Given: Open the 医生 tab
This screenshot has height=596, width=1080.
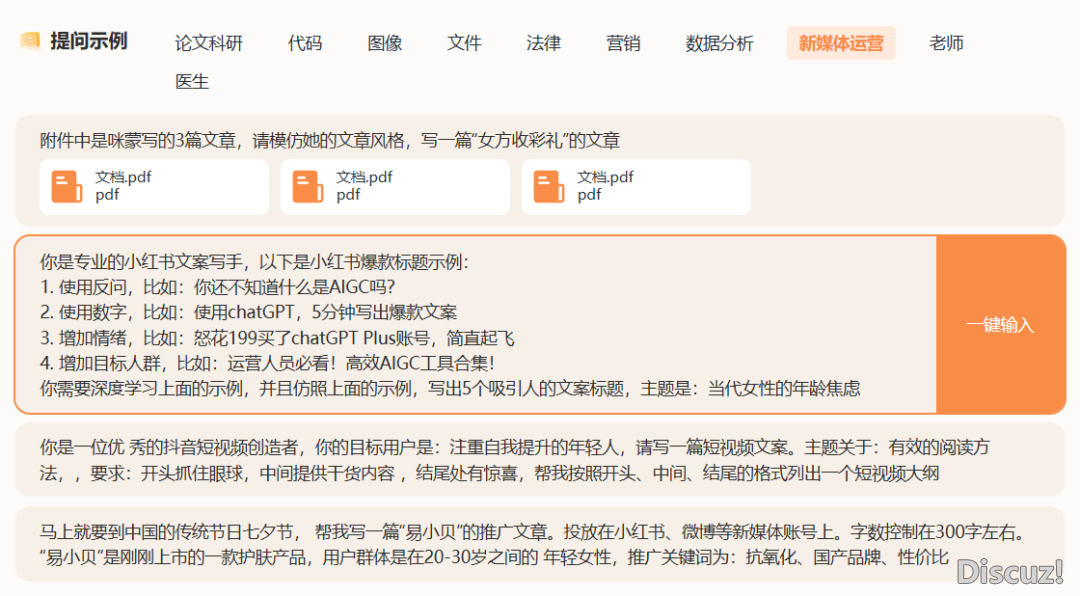Looking at the screenshot, I should pos(192,81).
